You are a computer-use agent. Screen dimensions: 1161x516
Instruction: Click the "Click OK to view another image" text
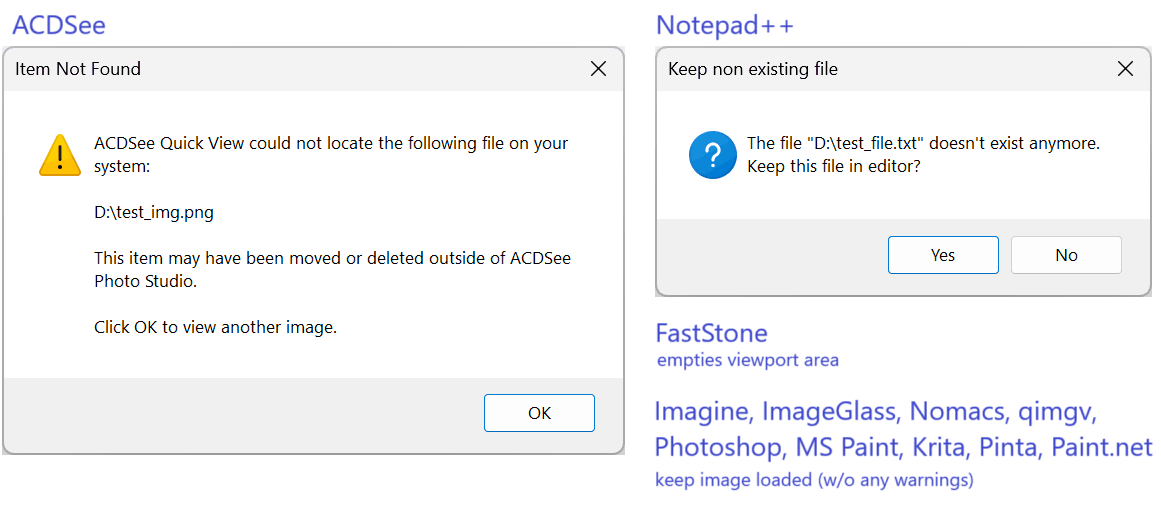point(215,327)
